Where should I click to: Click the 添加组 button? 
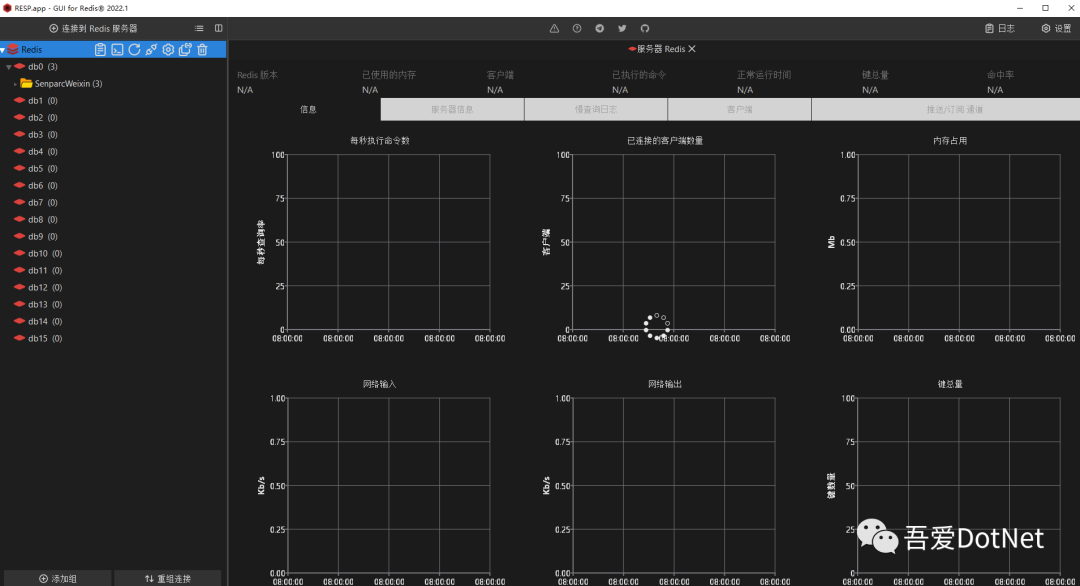pos(58,578)
